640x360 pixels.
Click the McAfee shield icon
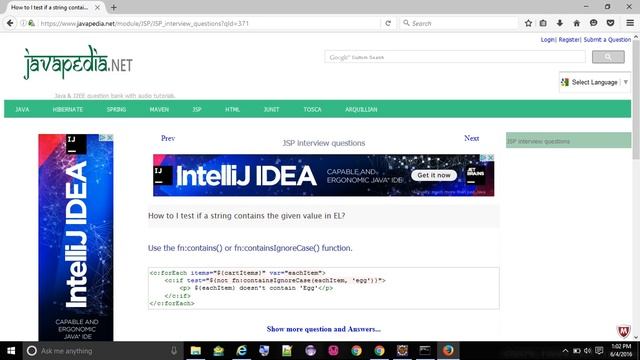623,331
